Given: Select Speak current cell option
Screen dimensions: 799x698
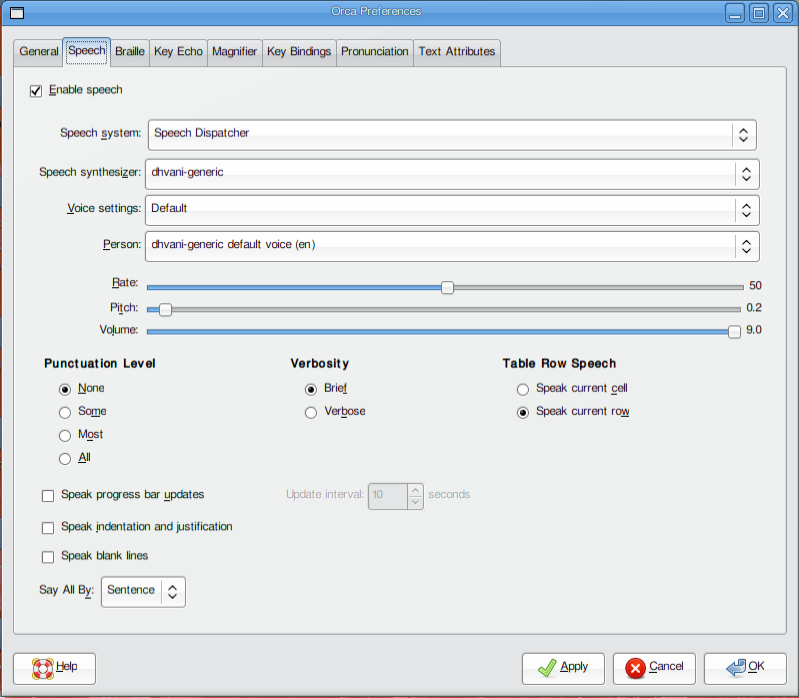Looking at the screenshot, I should pos(522,389).
